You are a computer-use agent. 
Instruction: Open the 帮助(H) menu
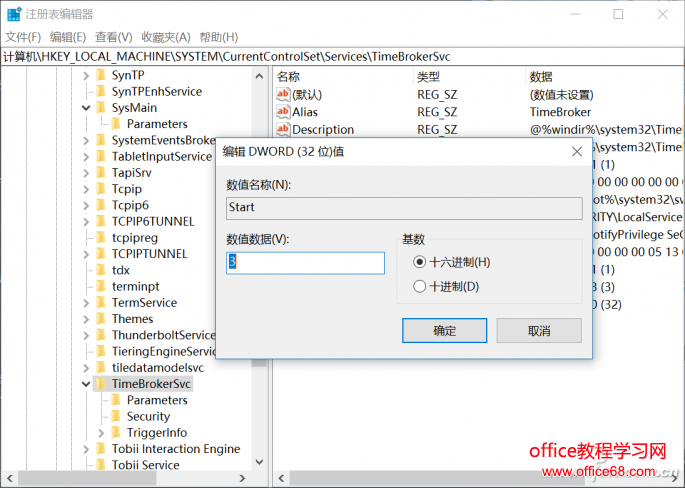pos(219,37)
